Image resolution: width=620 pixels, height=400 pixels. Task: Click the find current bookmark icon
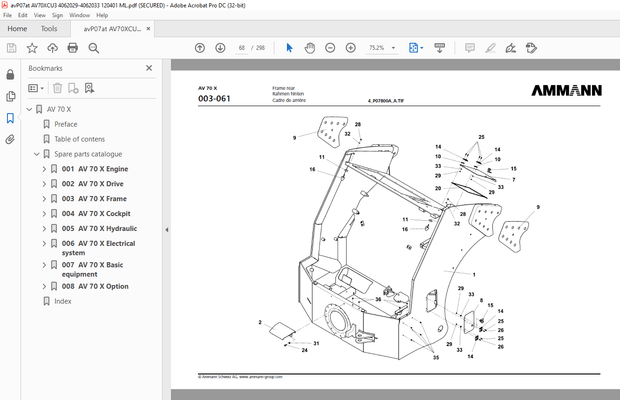[x=89, y=88]
